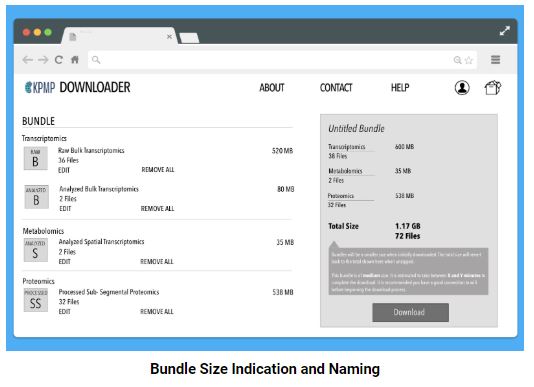
Task: Bookmark page with star icon
Action: point(469,60)
